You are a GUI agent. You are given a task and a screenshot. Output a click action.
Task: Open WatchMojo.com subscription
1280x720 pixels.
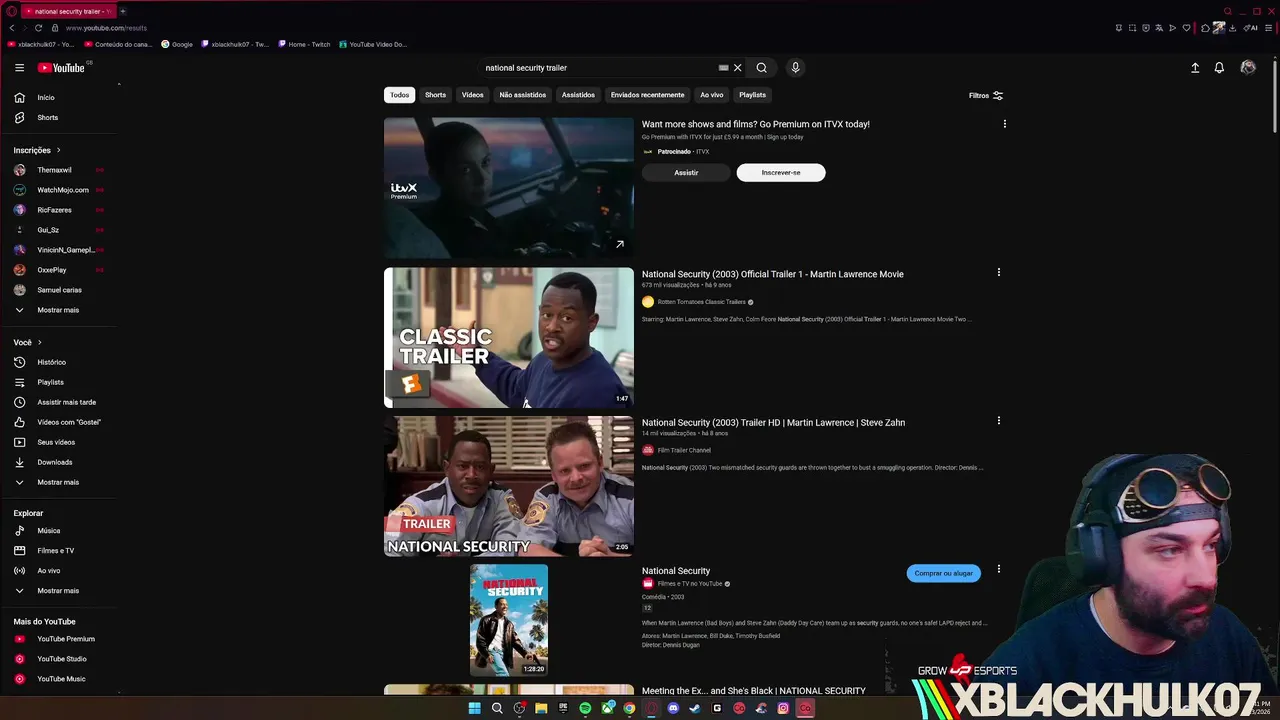pyautogui.click(x=60, y=190)
